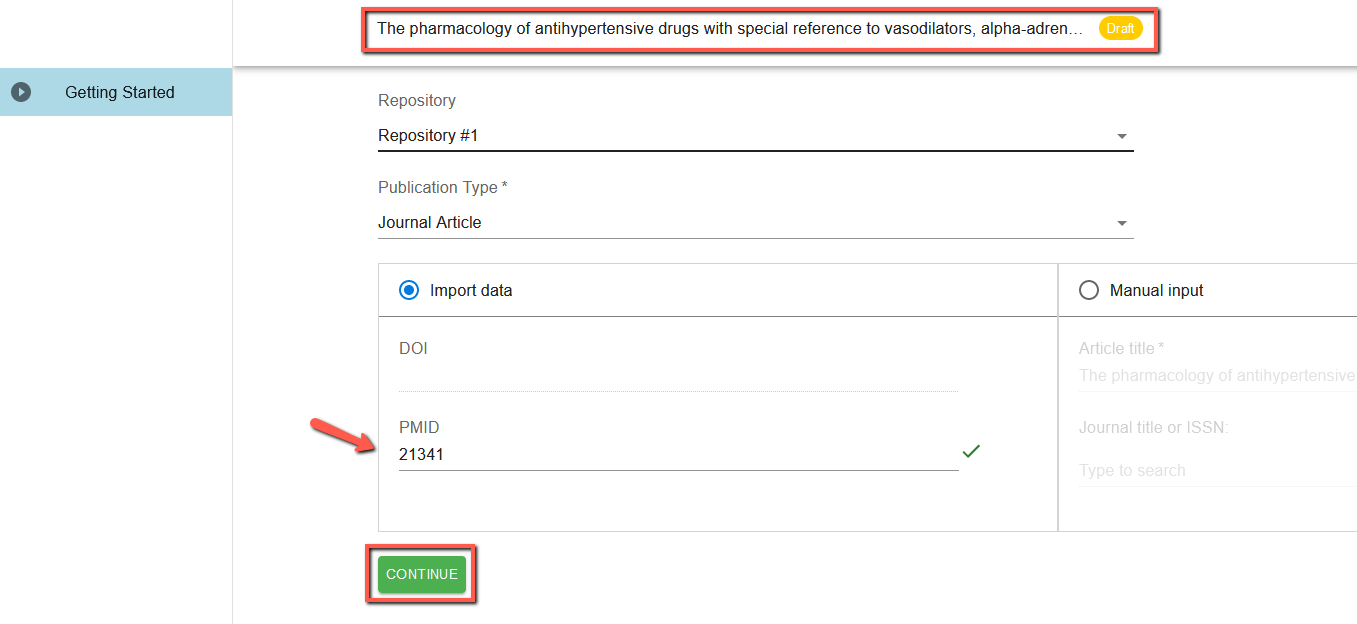Click the green checkmark next to PMID
This screenshot has height=624, width=1357.
coord(970,452)
